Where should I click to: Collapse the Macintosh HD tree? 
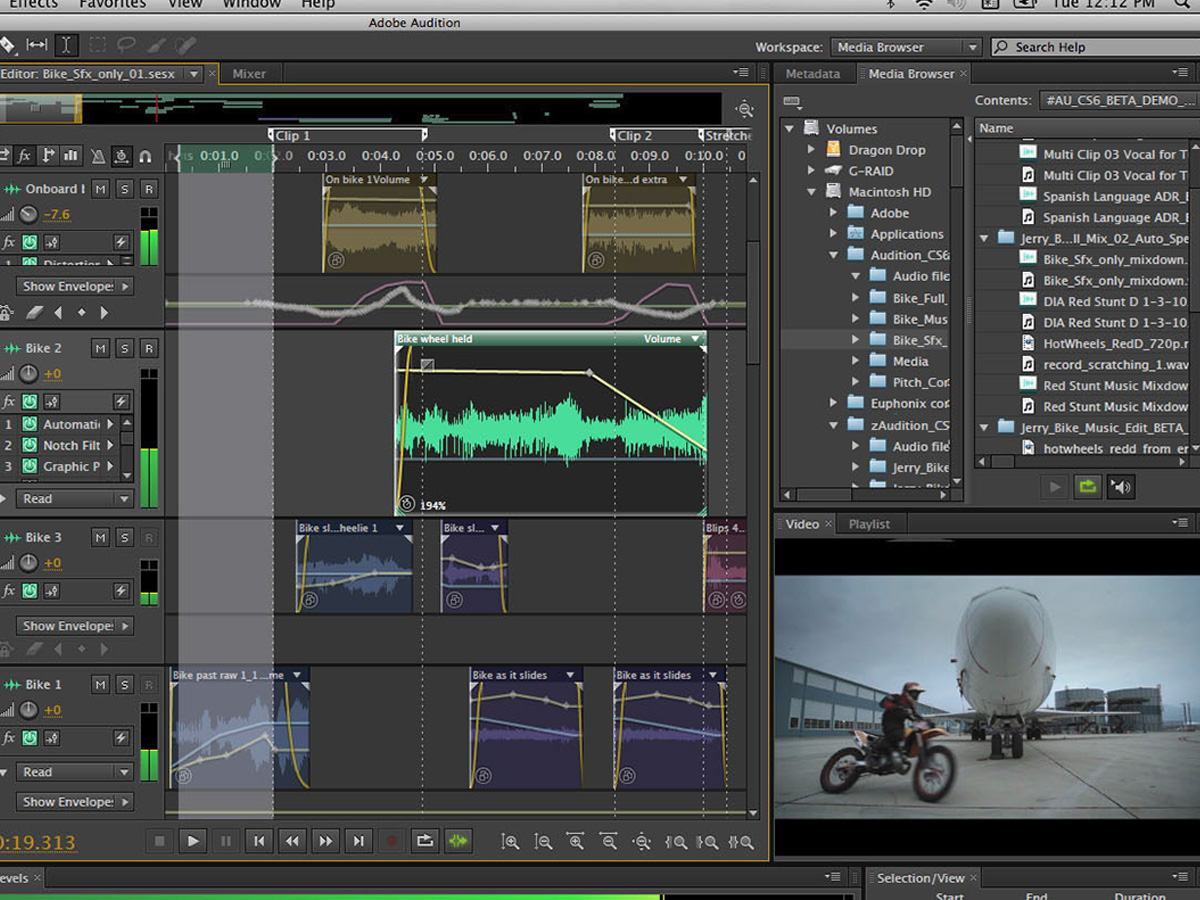click(811, 192)
